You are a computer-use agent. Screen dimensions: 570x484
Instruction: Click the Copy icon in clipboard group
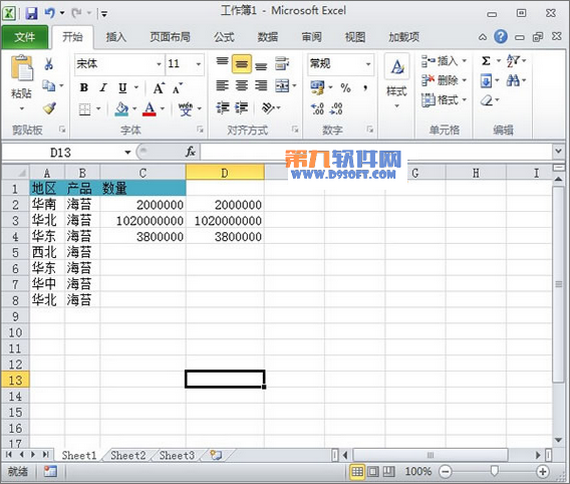pyautogui.click(x=49, y=86)
